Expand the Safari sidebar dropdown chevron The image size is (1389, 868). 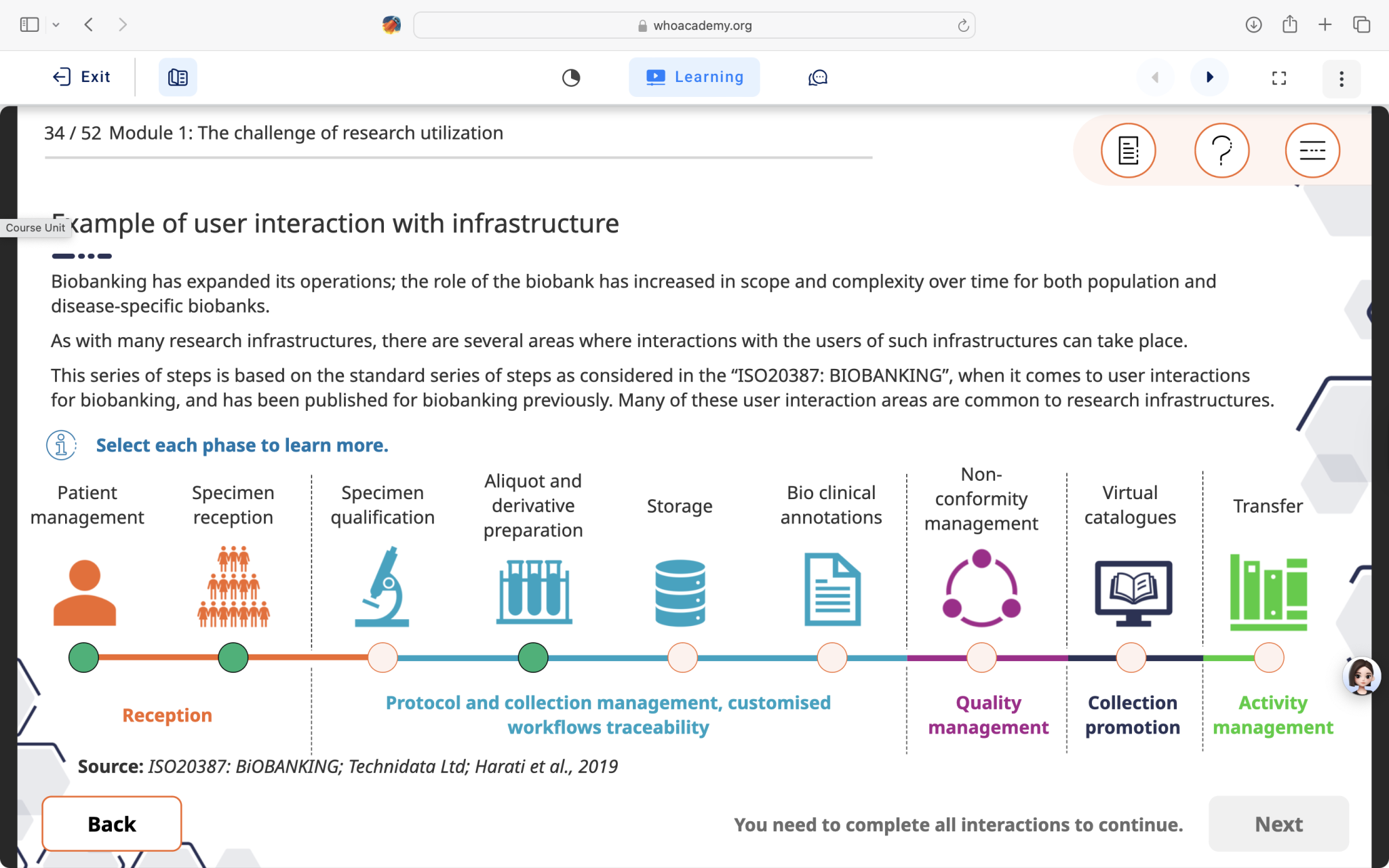pos(56,25)
